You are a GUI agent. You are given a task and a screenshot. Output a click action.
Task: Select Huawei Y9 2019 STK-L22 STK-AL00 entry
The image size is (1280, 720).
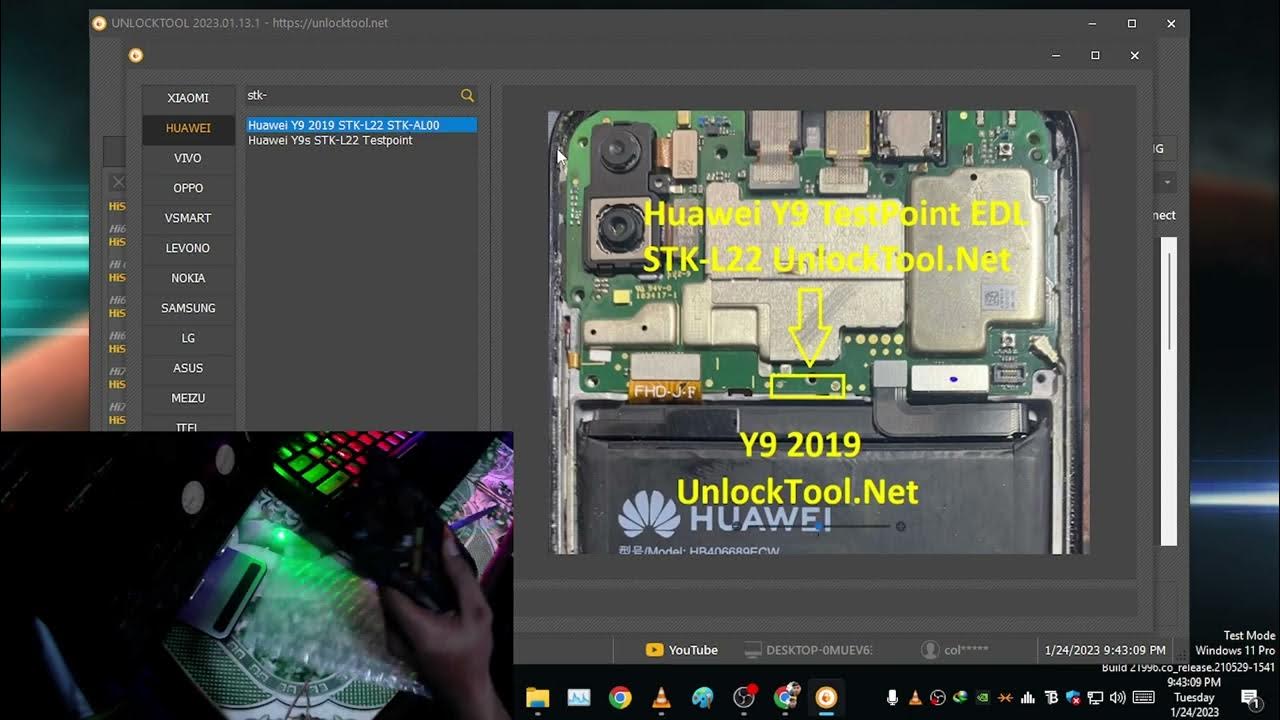tap(361, 125)
